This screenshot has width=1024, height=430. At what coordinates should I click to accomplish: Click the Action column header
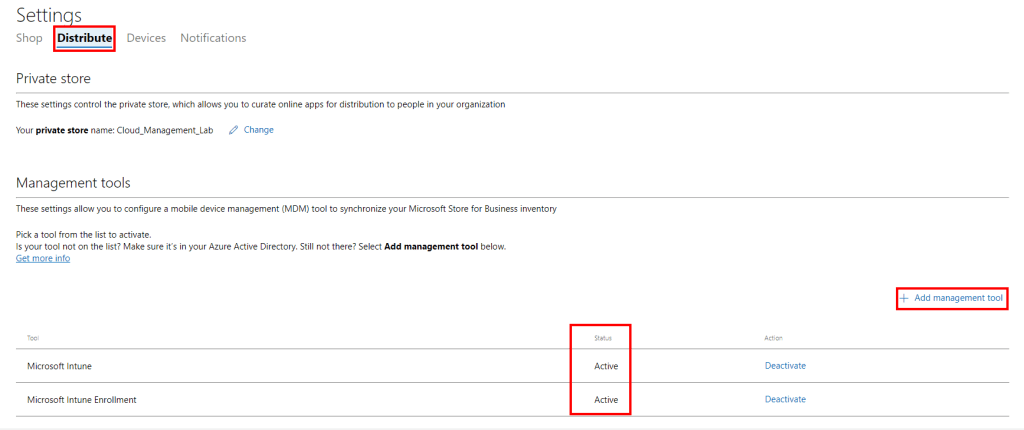click(x=773, y=338)
